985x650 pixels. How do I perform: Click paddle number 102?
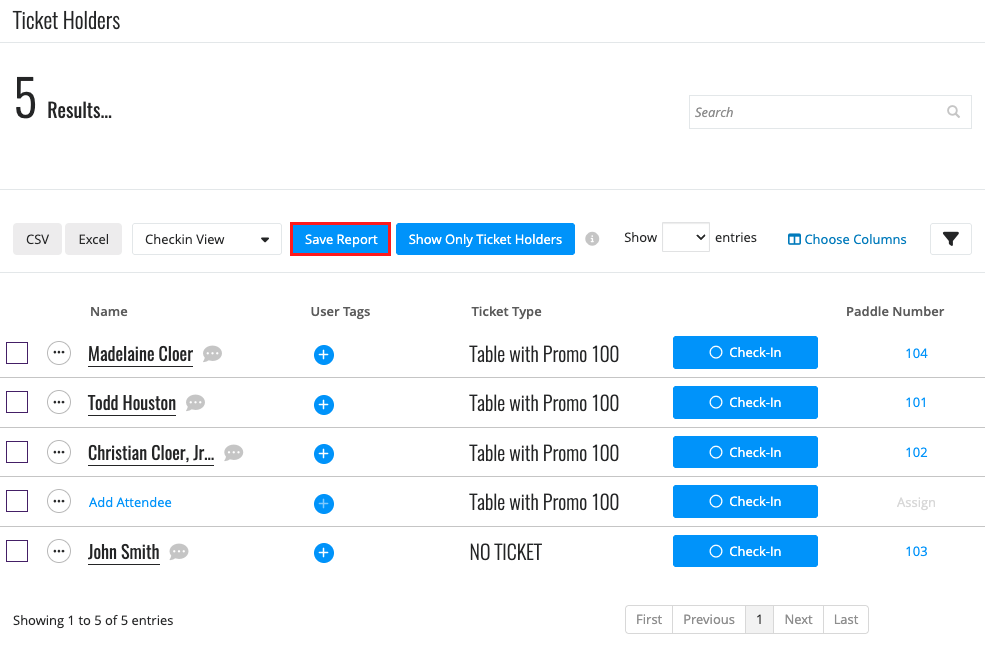(916, 452)
